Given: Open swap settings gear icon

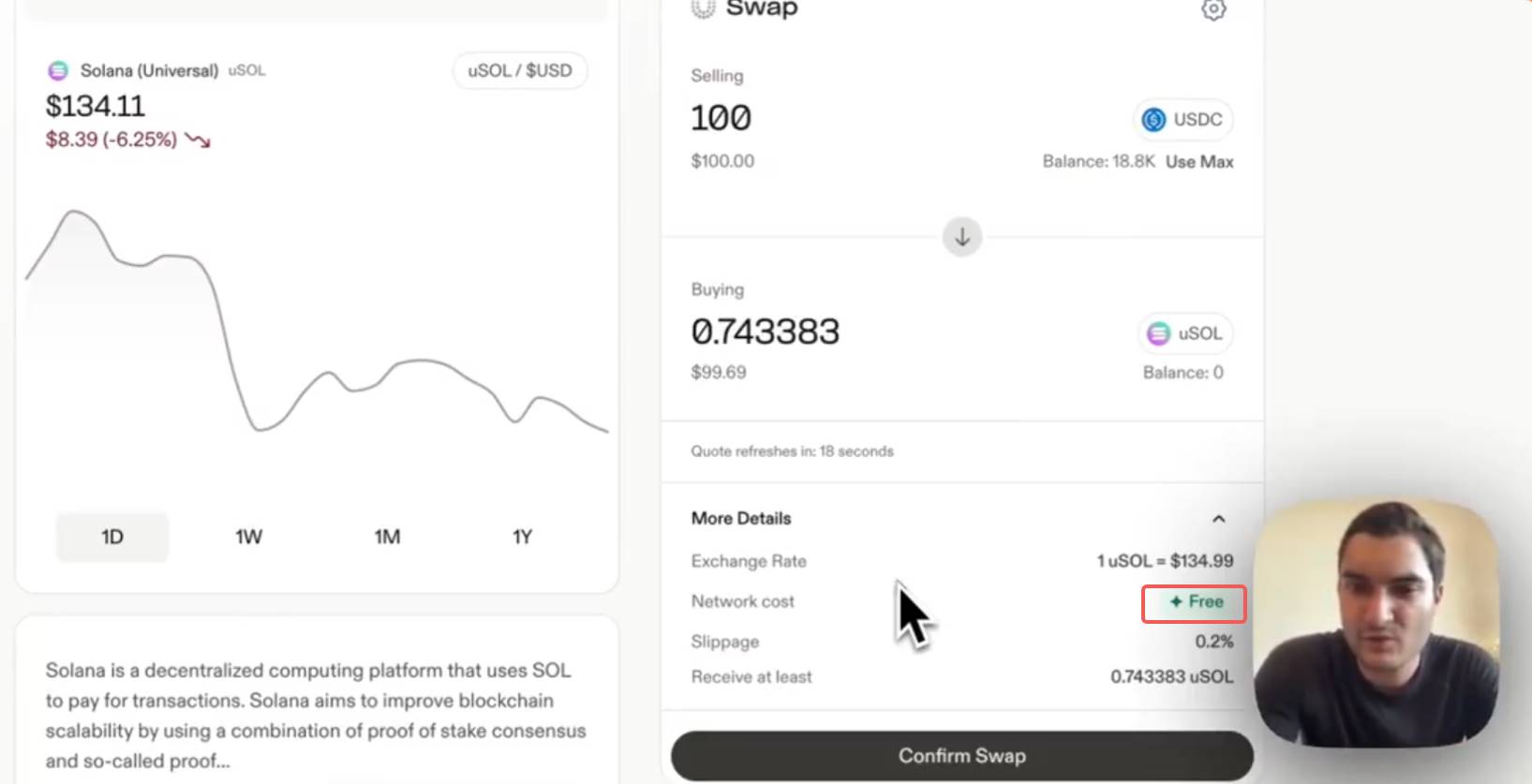Looking at the screenshot, I should point(1213,9).
